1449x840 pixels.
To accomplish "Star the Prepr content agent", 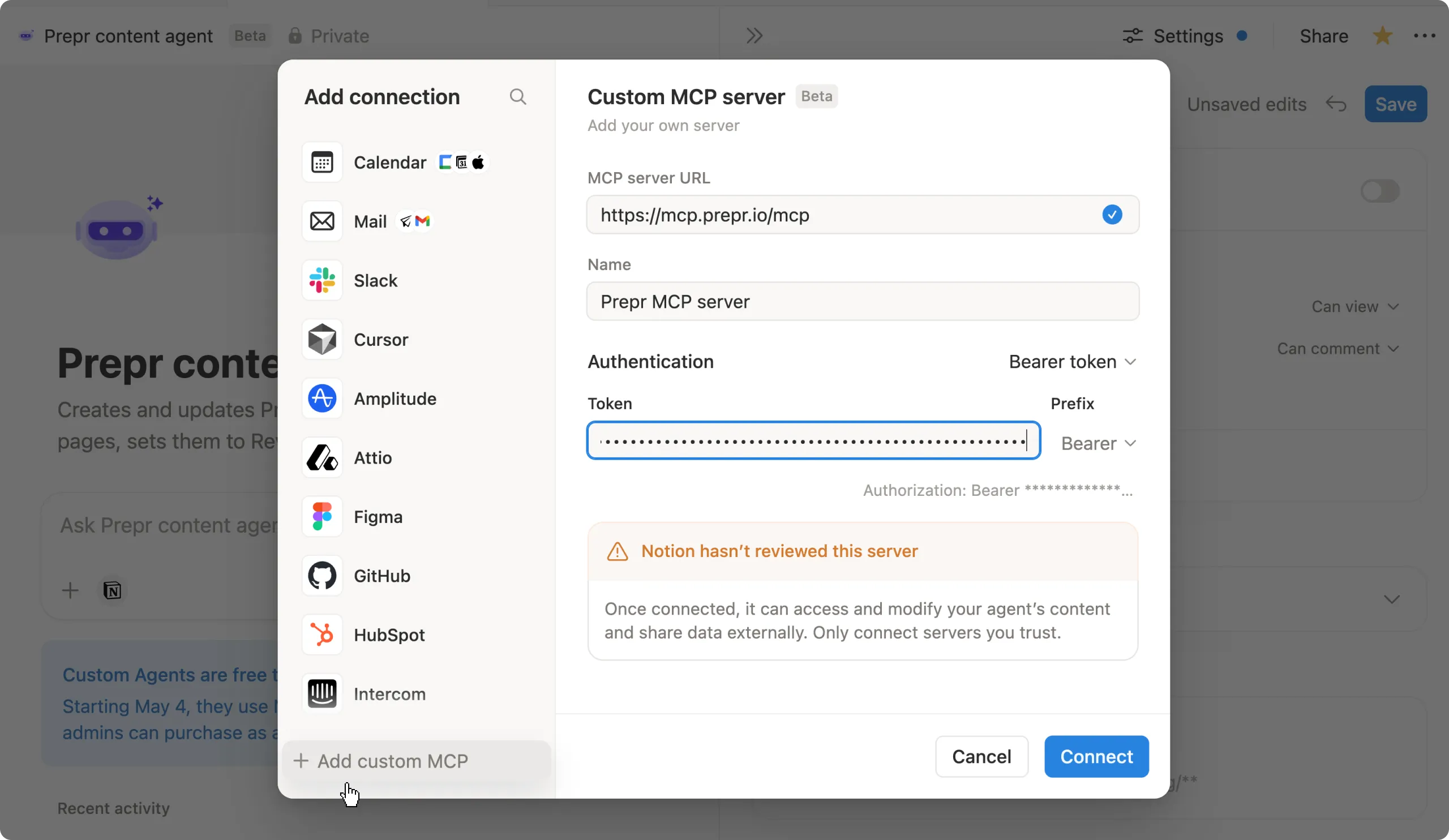I will pos(1382,36).
